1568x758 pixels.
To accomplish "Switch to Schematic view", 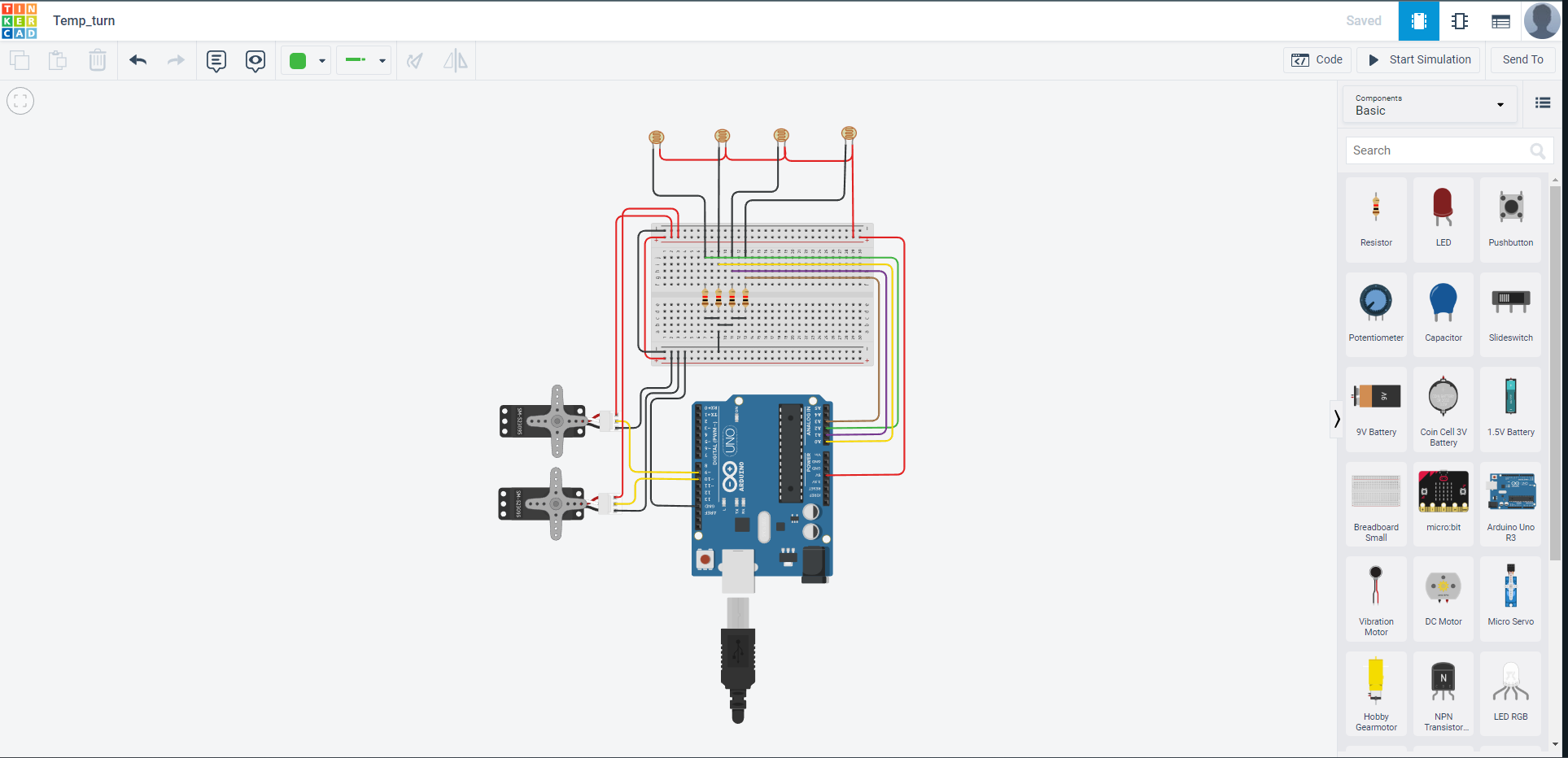I will tap(1460, 21).
